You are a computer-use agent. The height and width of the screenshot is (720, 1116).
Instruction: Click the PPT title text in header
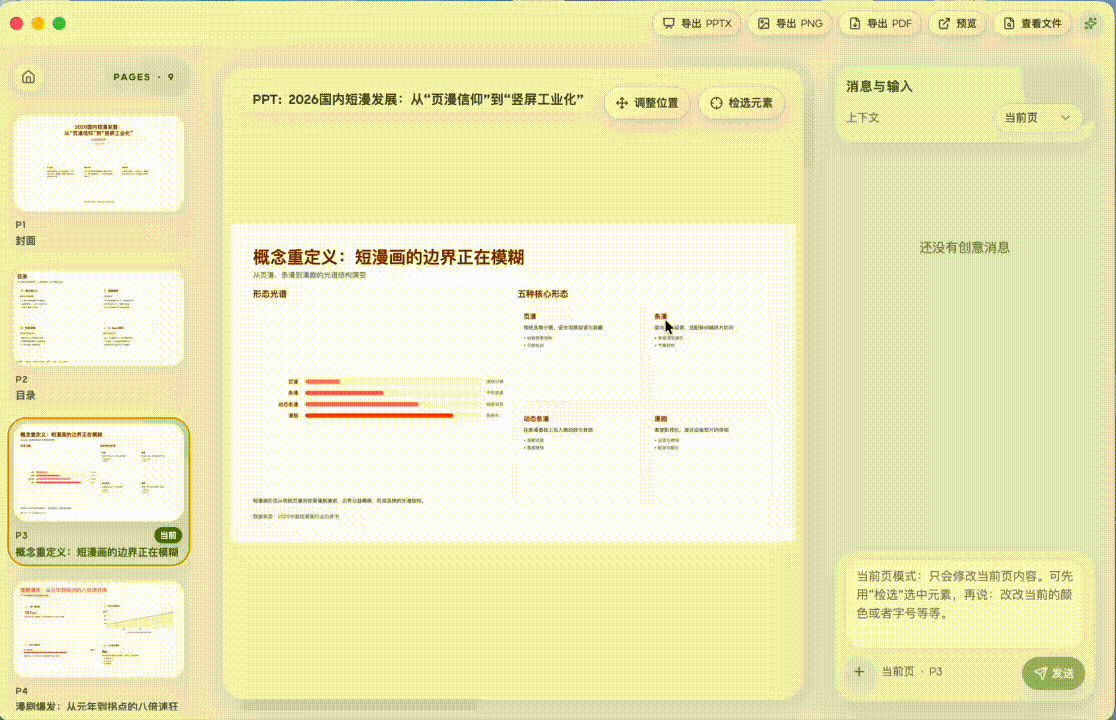click(x=418, y=100)
